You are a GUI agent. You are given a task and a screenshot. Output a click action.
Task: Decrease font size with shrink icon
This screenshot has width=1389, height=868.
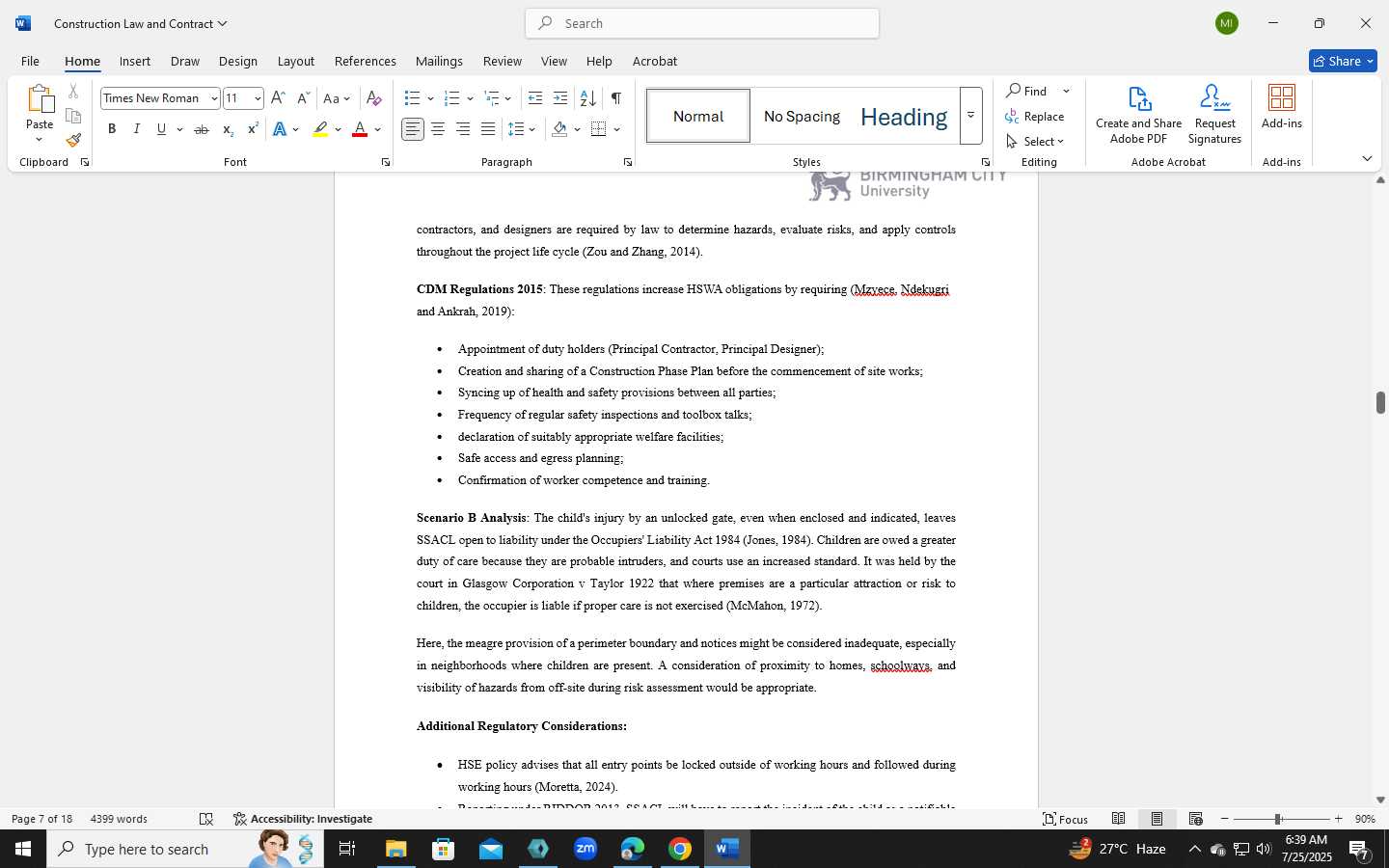(x=303, y=98)
